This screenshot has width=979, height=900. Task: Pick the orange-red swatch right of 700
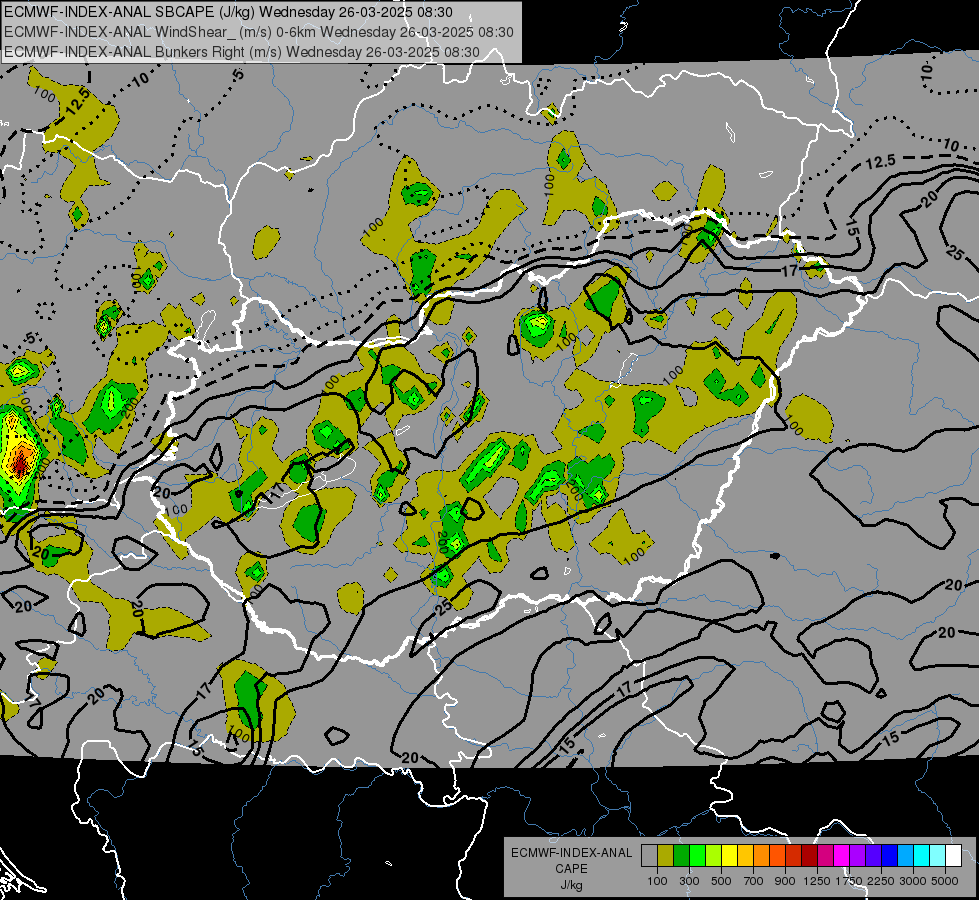pos(777,856)
